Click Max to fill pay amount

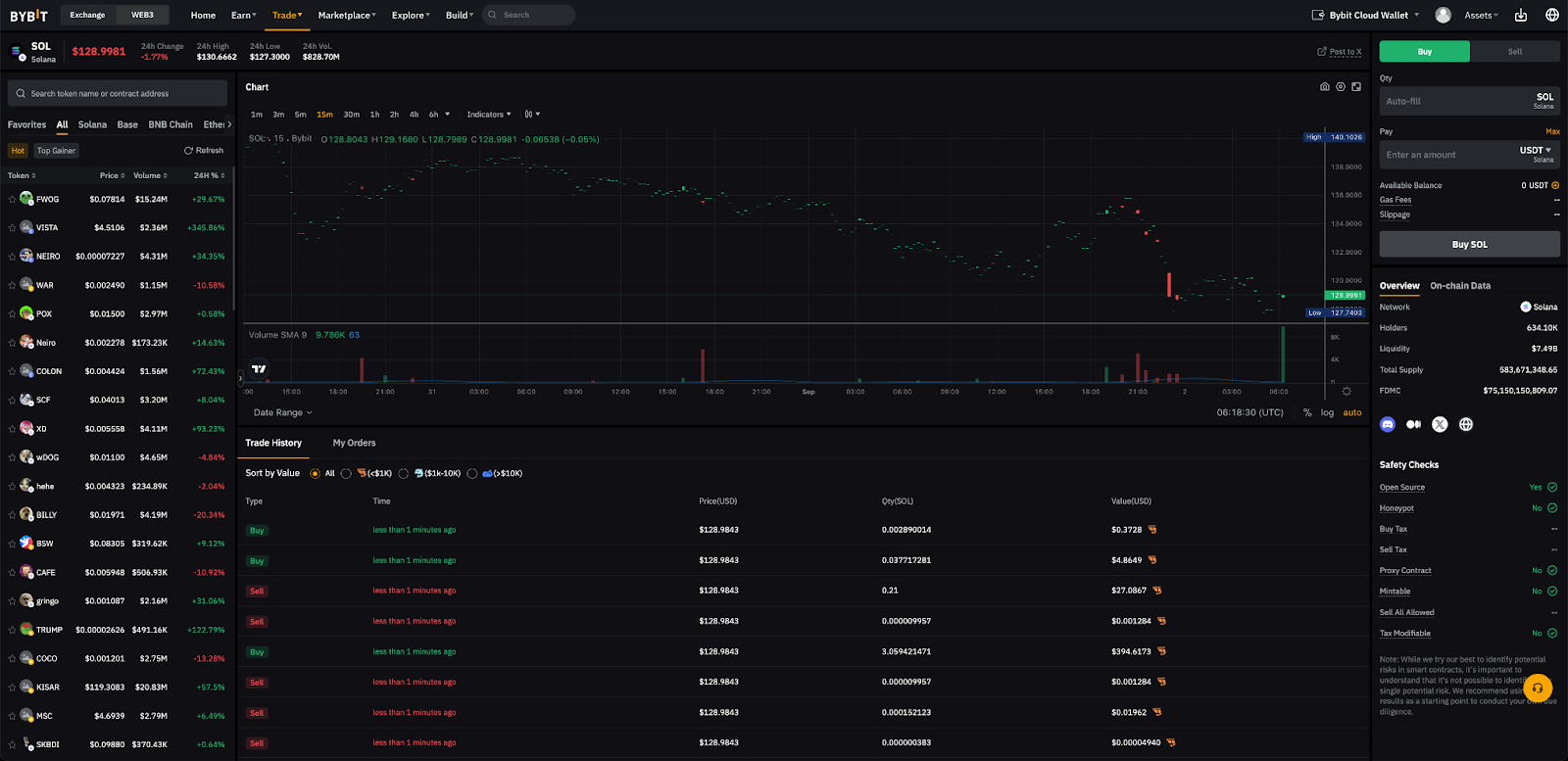(1552, 131)
